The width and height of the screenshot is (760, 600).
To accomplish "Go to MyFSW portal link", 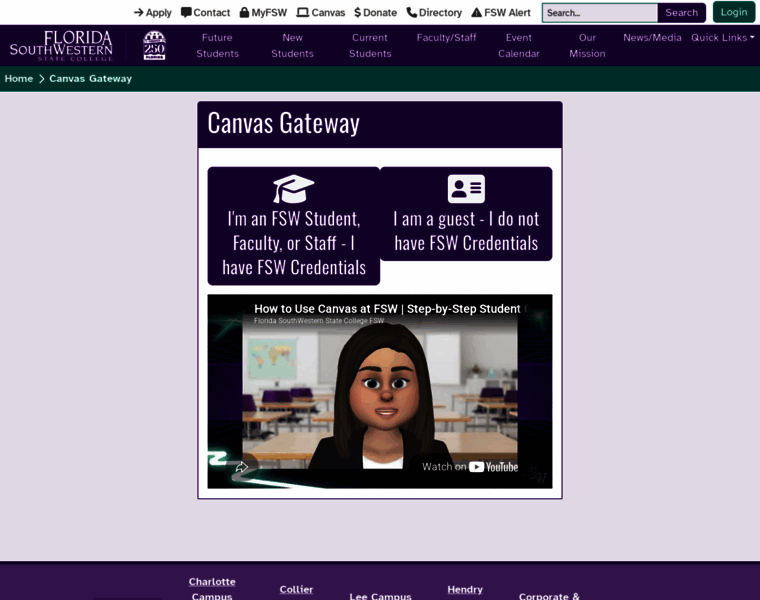I will (x=264, y=13).
